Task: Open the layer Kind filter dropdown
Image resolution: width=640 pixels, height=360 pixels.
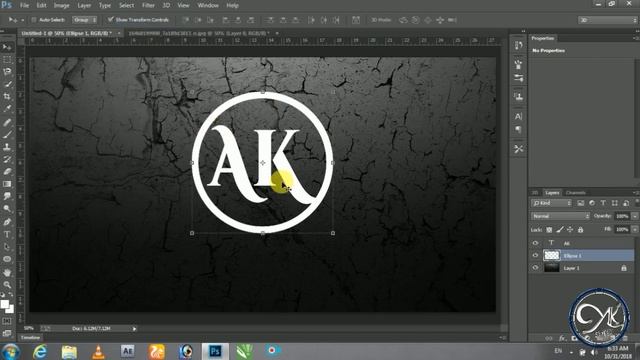Action: click(551, 203)
